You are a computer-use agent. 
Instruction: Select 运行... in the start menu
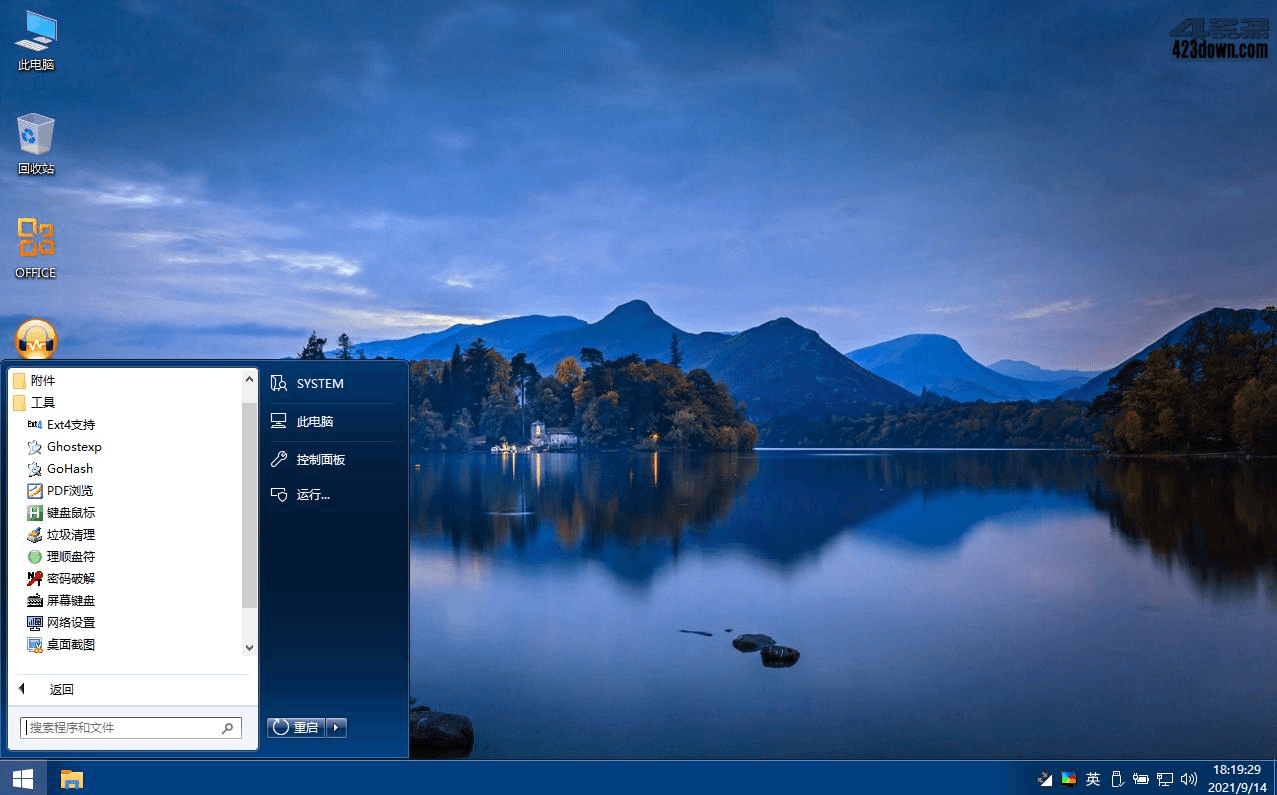click(x=313, y=495)
